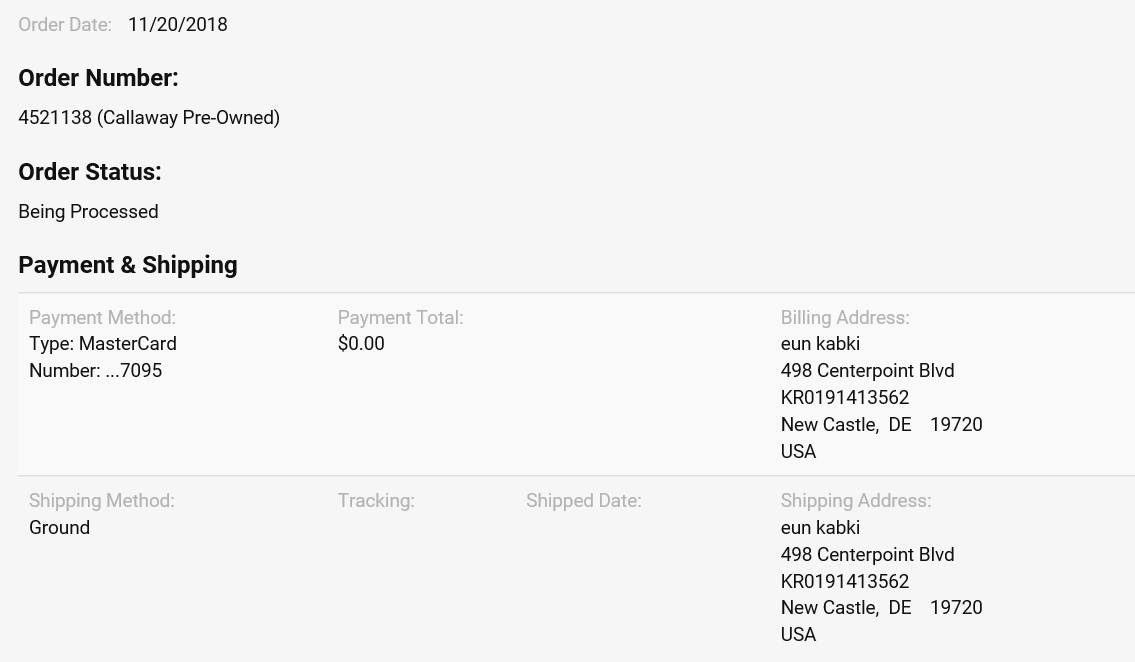Select order number 4521138 (Callaway Pre-Owned)
1135x662 pixels.
pyautogui.click(x=149, y=118)
